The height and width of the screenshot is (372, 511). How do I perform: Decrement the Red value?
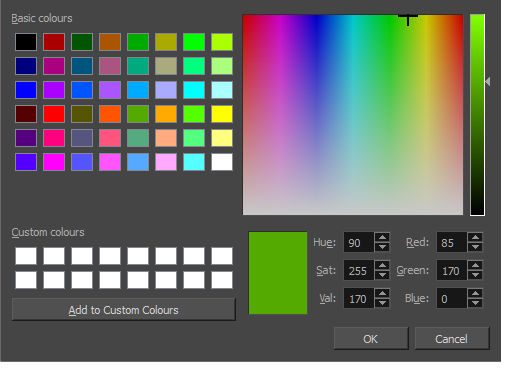pyautogui.click(x=475, y=247)
